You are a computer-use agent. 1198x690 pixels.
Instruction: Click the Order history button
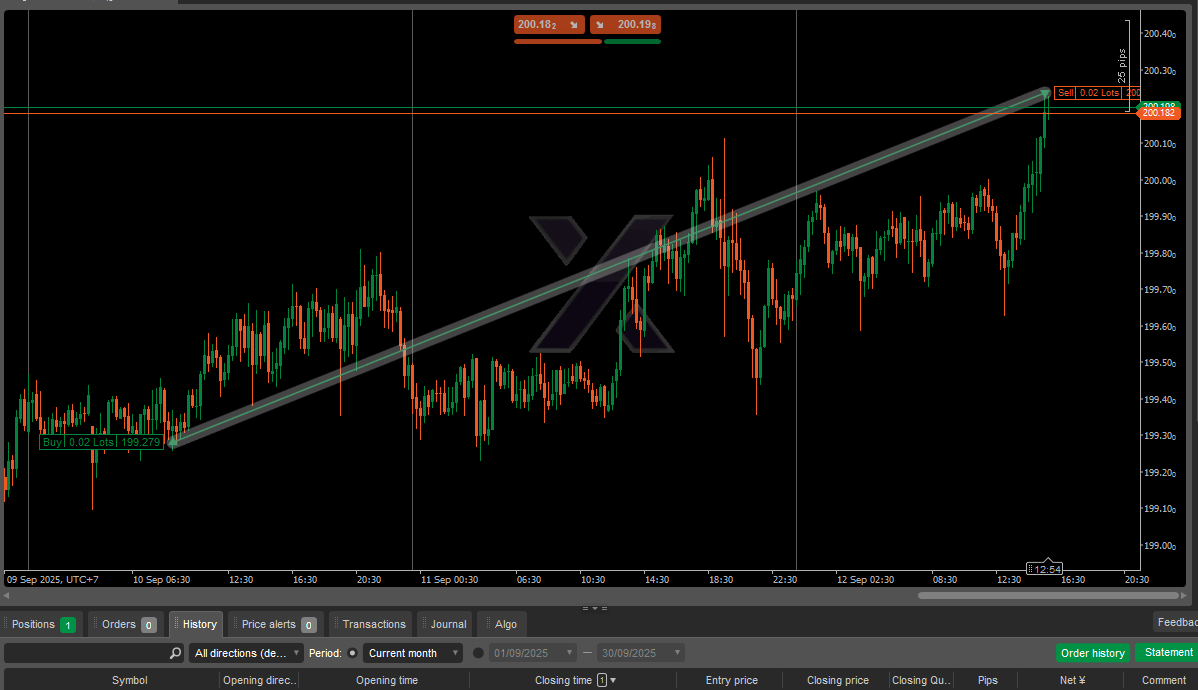1092,653
